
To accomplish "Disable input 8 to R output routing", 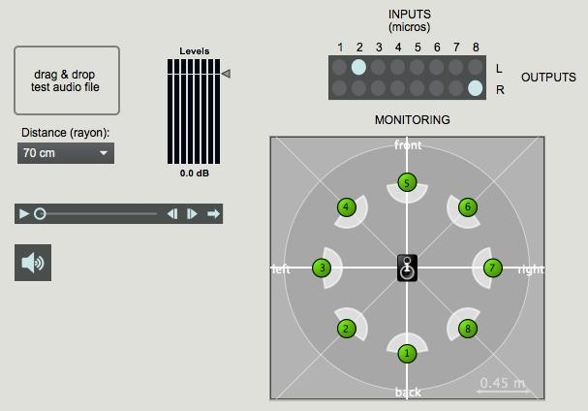I will click(x=476, y=88).
